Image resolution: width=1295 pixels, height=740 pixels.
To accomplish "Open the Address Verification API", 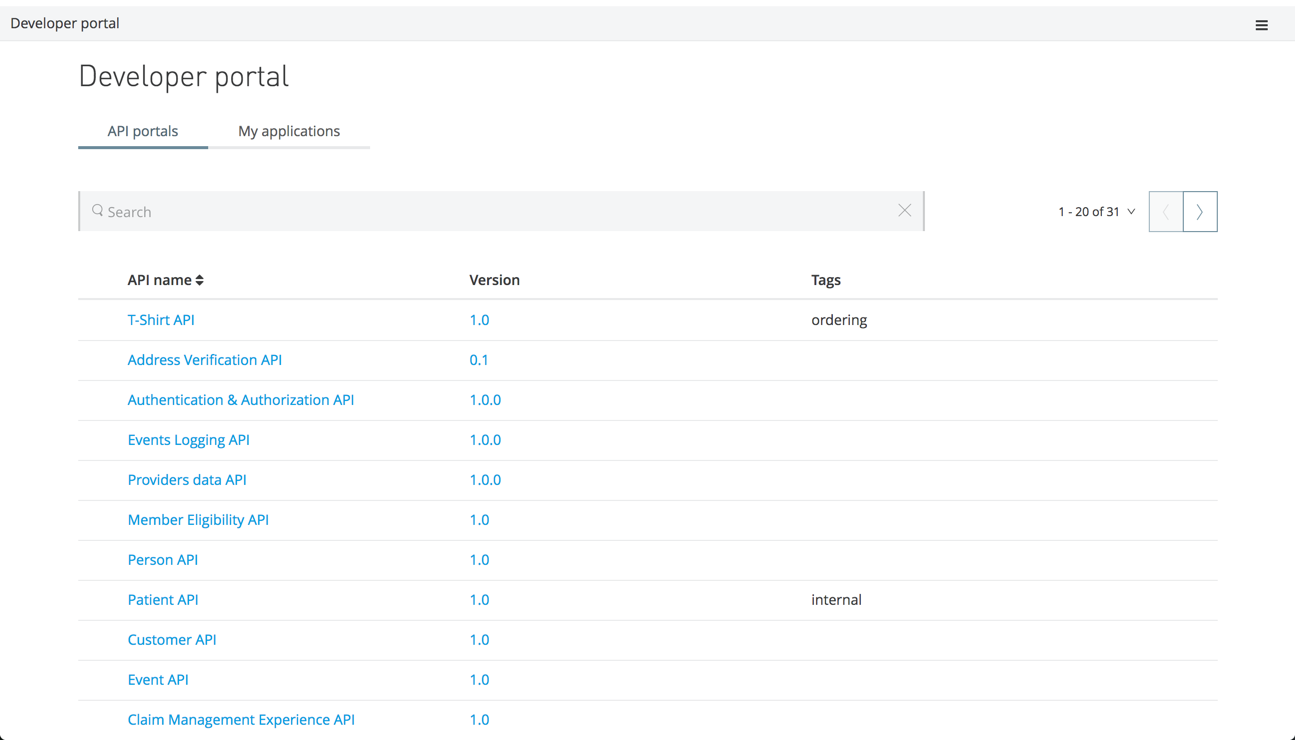I will 204,359.
